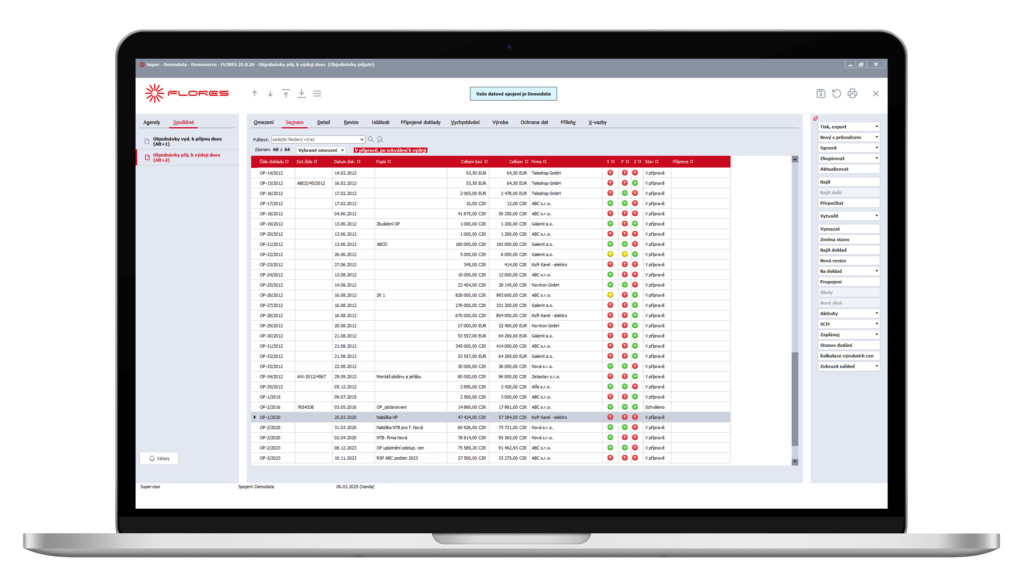Go to the next record with the down arrow
1024x580 pixels.
pyautogui.click(x=270, y=93)
